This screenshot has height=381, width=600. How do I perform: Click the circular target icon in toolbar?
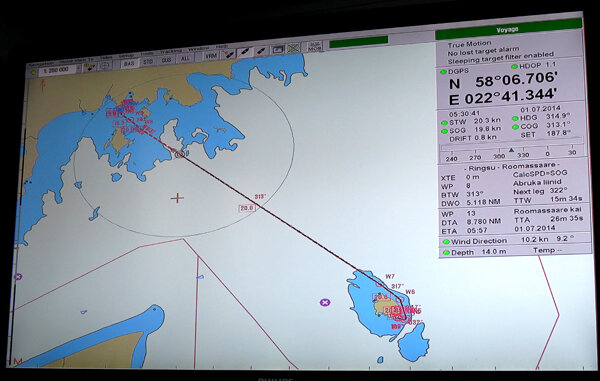tap(105, 65)
